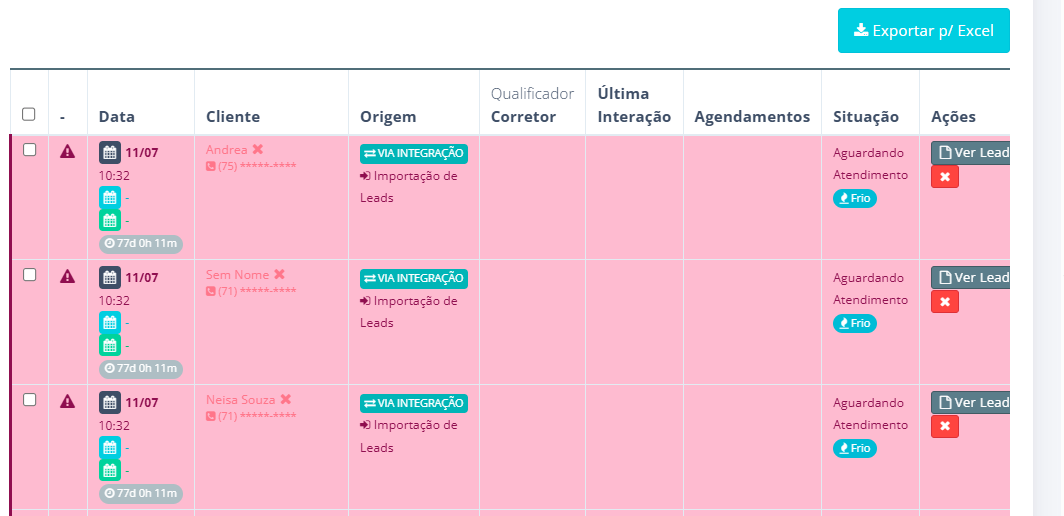This screenshot has width=1064, height=516.
Task: Click the cyan calendar icon in Sem Nome's row
Action: (x=110, y=322)
